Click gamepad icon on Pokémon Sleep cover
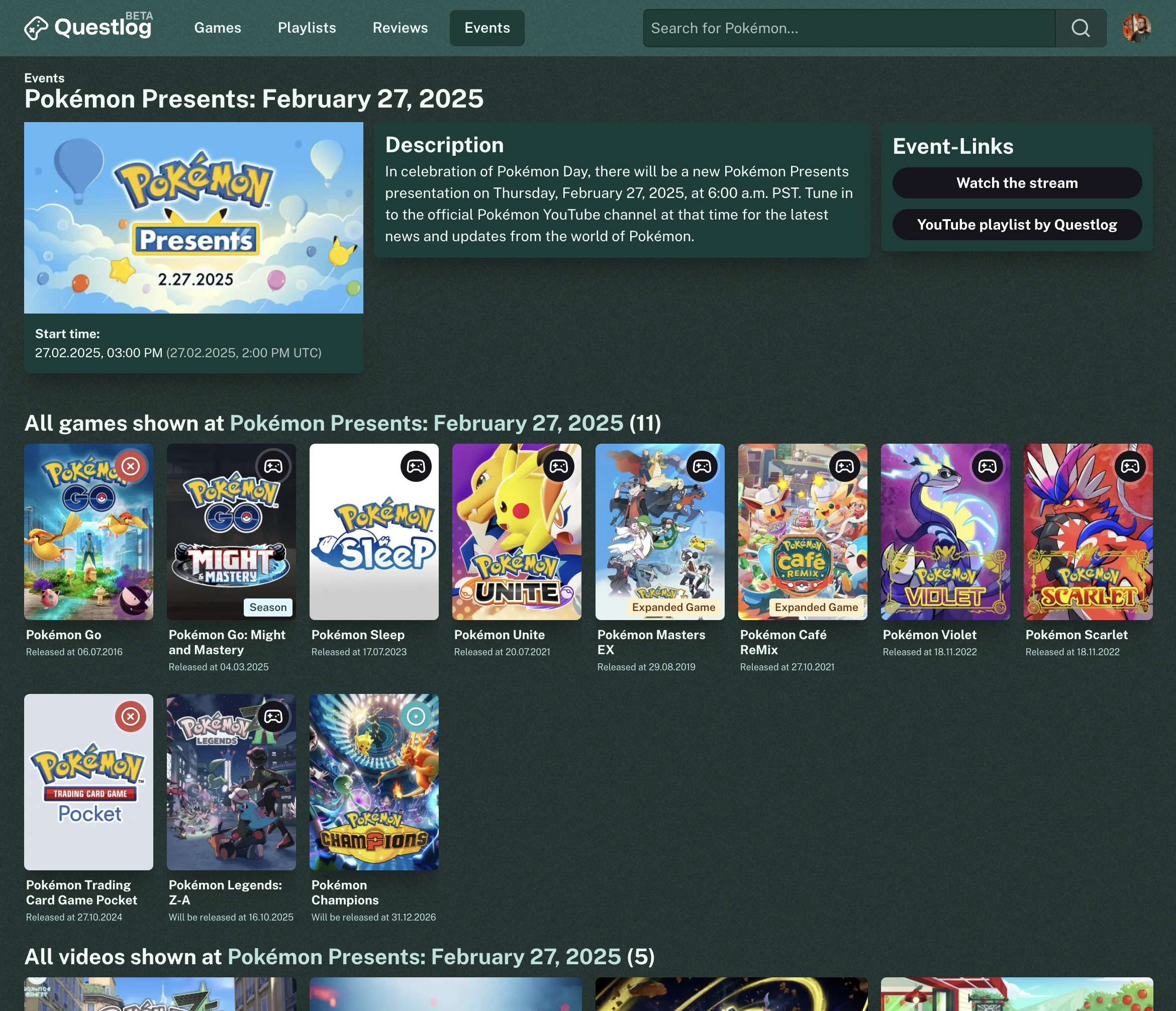The height and width of the screenshot is (1011, 1176). tap(416, 466)
